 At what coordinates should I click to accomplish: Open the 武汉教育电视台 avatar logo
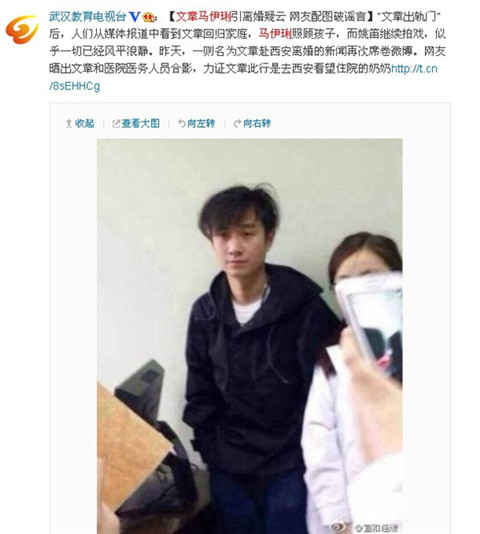(x=22, y=29)
